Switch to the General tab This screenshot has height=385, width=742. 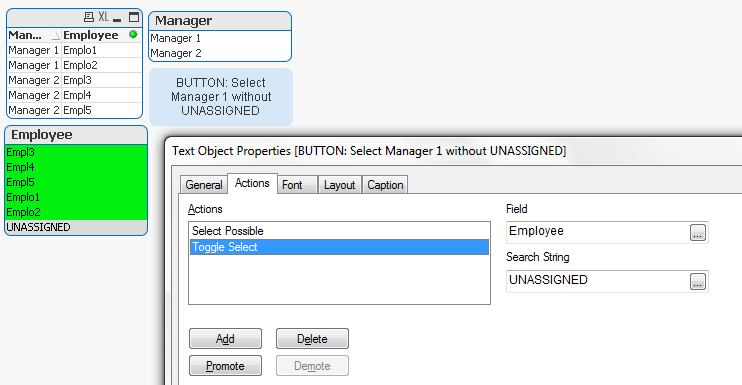coord(204,185)
